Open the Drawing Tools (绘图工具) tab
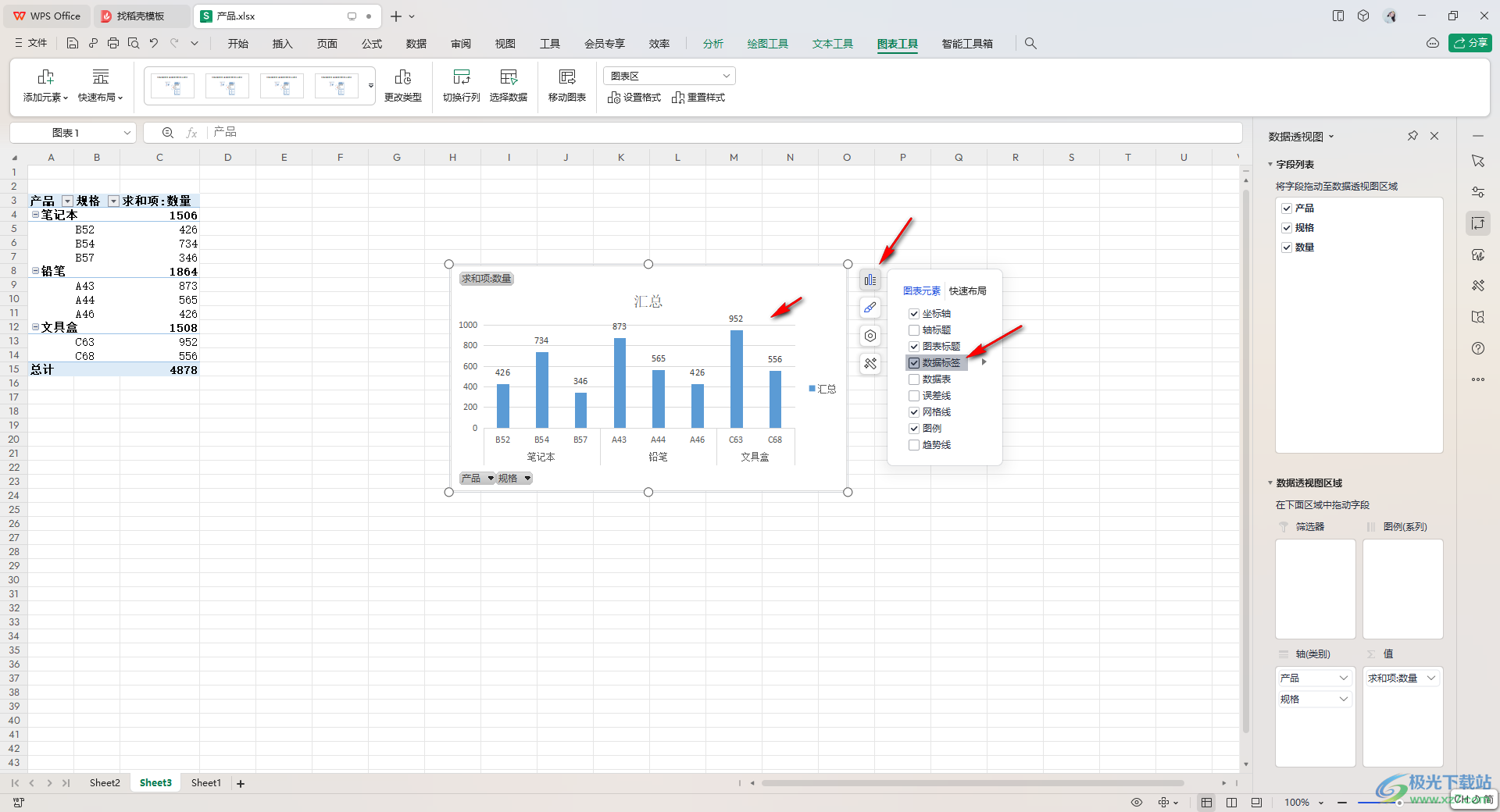 tap(767, 44)
